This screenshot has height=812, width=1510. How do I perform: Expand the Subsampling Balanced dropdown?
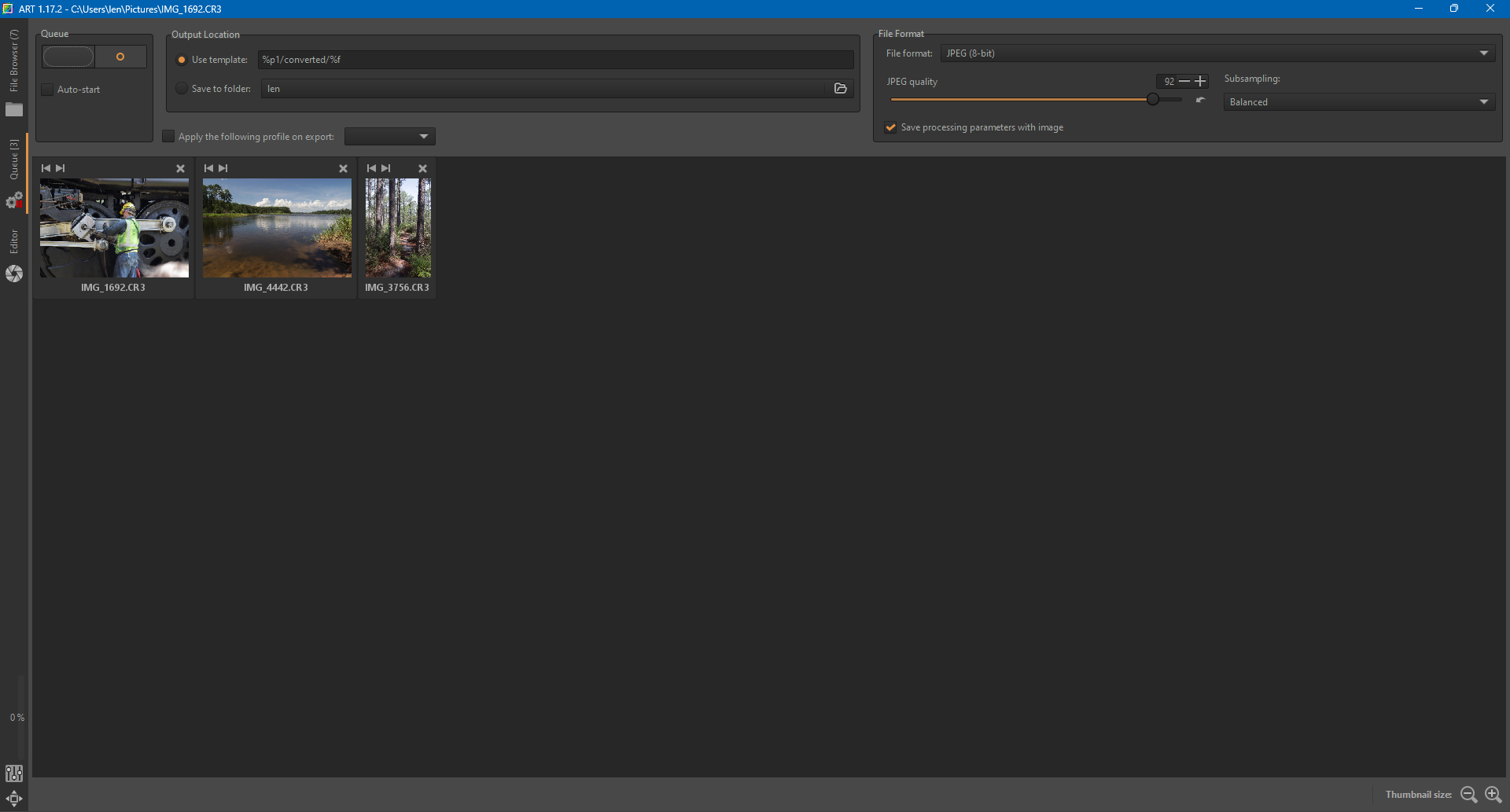[x=1358, y=102]
